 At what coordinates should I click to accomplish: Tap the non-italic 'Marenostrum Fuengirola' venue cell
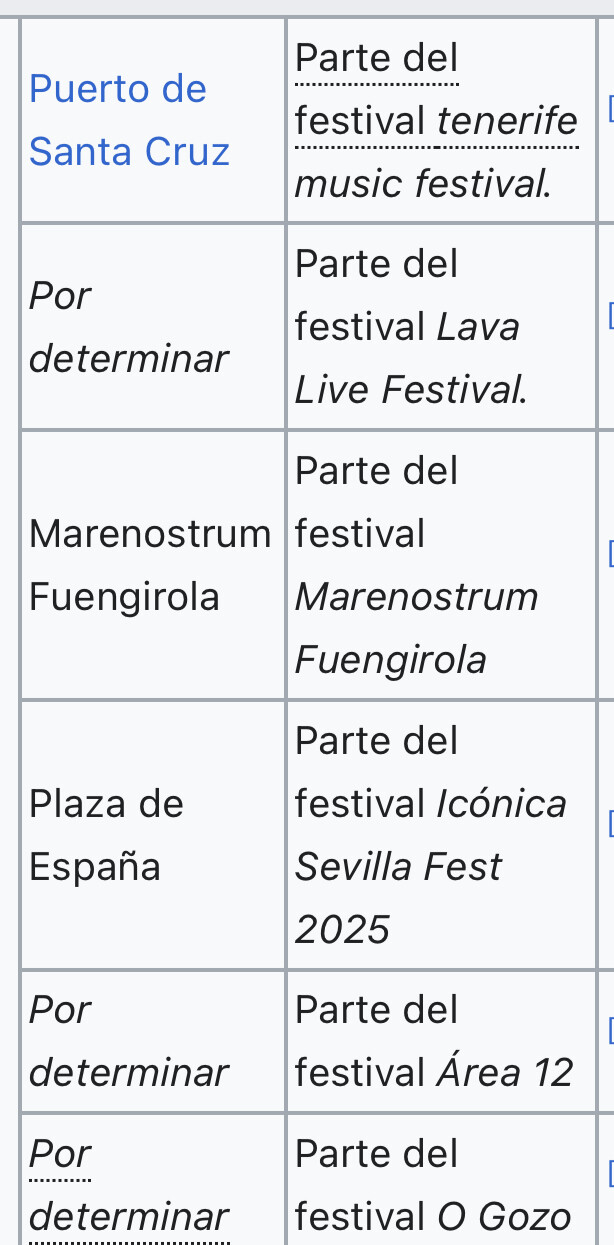click(x=150, y=565)
